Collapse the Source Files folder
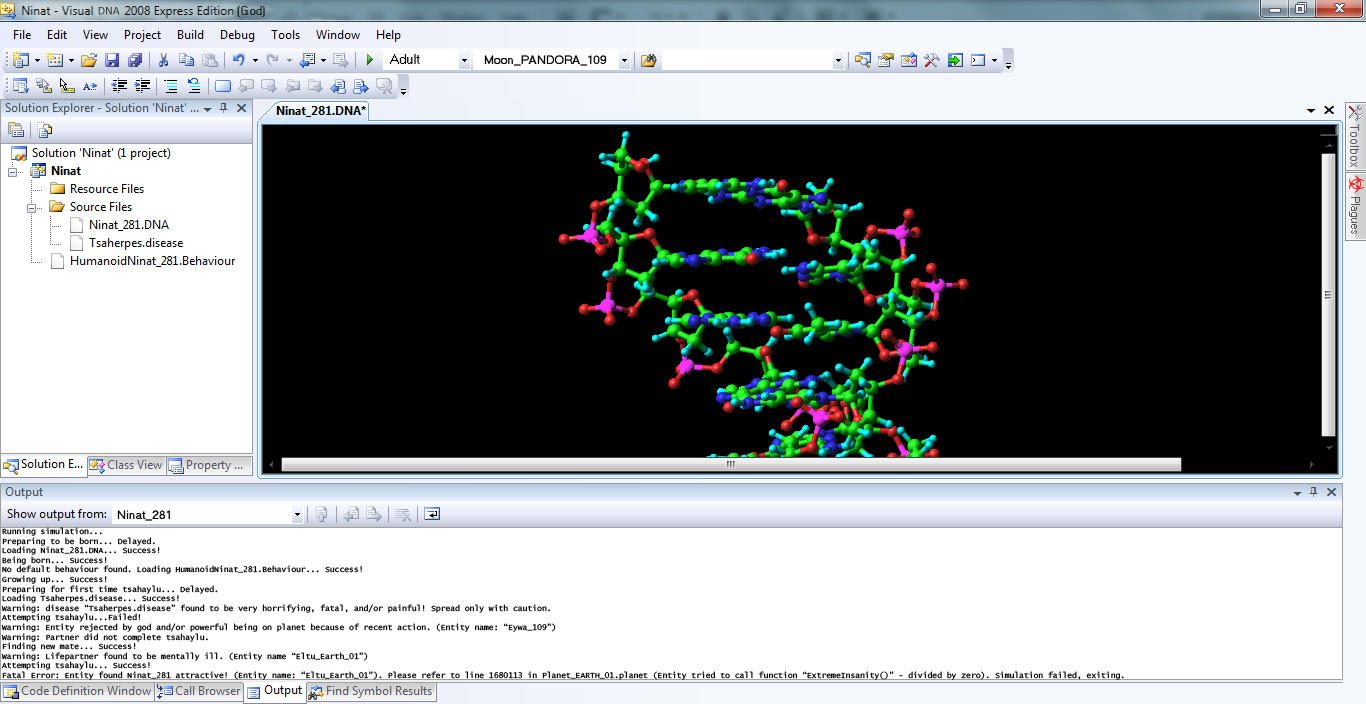Screen dimensions: 1366x704 coord(32,207)
